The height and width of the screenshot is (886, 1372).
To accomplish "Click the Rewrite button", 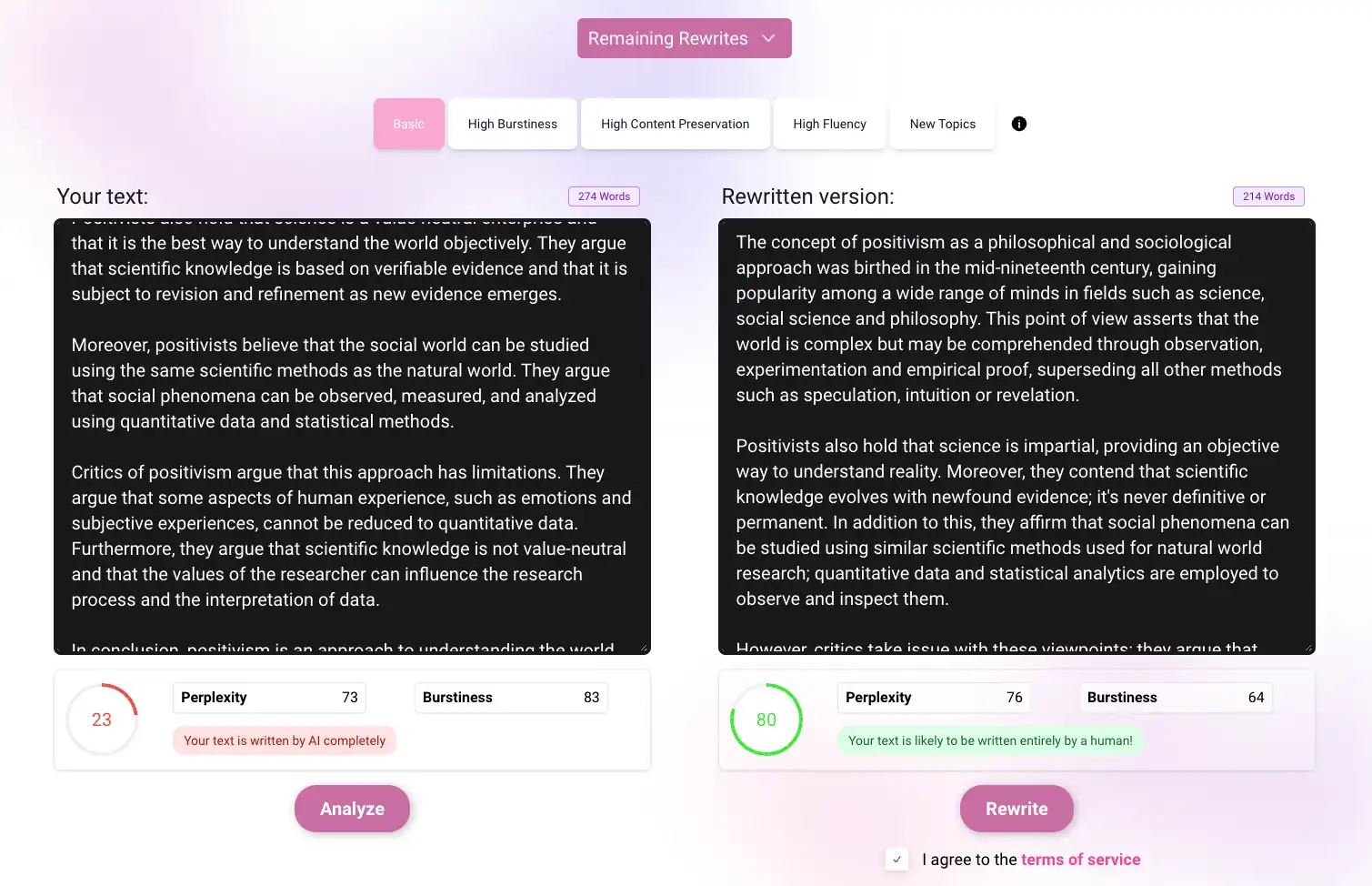I will tap(1016, 808).
